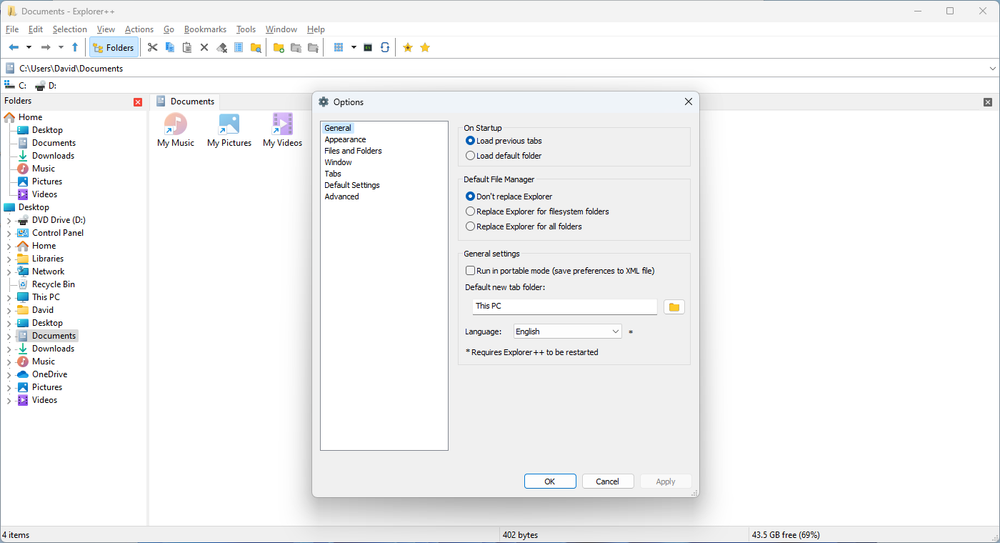The height and width of the screenshot is (543, 1000).
Task: Expand DVD Drive (D:) tree node
Action: (x=9, y=220)
